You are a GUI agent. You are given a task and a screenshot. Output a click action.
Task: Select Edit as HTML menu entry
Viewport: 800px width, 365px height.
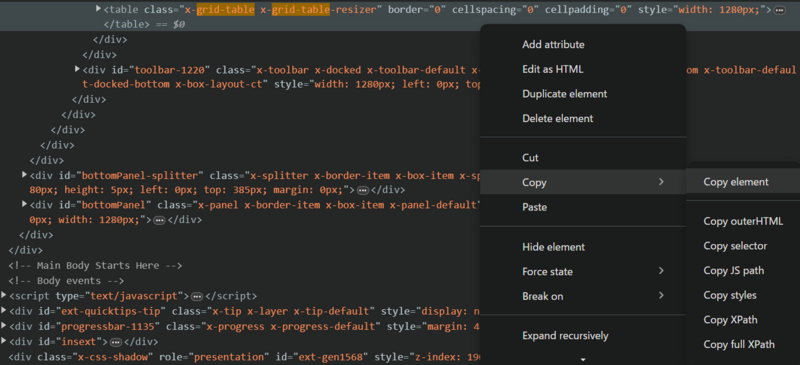pyautogui.click(x=553, y=69)
